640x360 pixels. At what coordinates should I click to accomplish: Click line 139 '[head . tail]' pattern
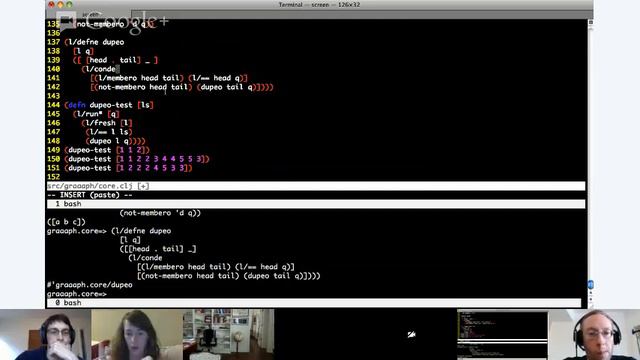pyautogui.click(x=113, y=60)
